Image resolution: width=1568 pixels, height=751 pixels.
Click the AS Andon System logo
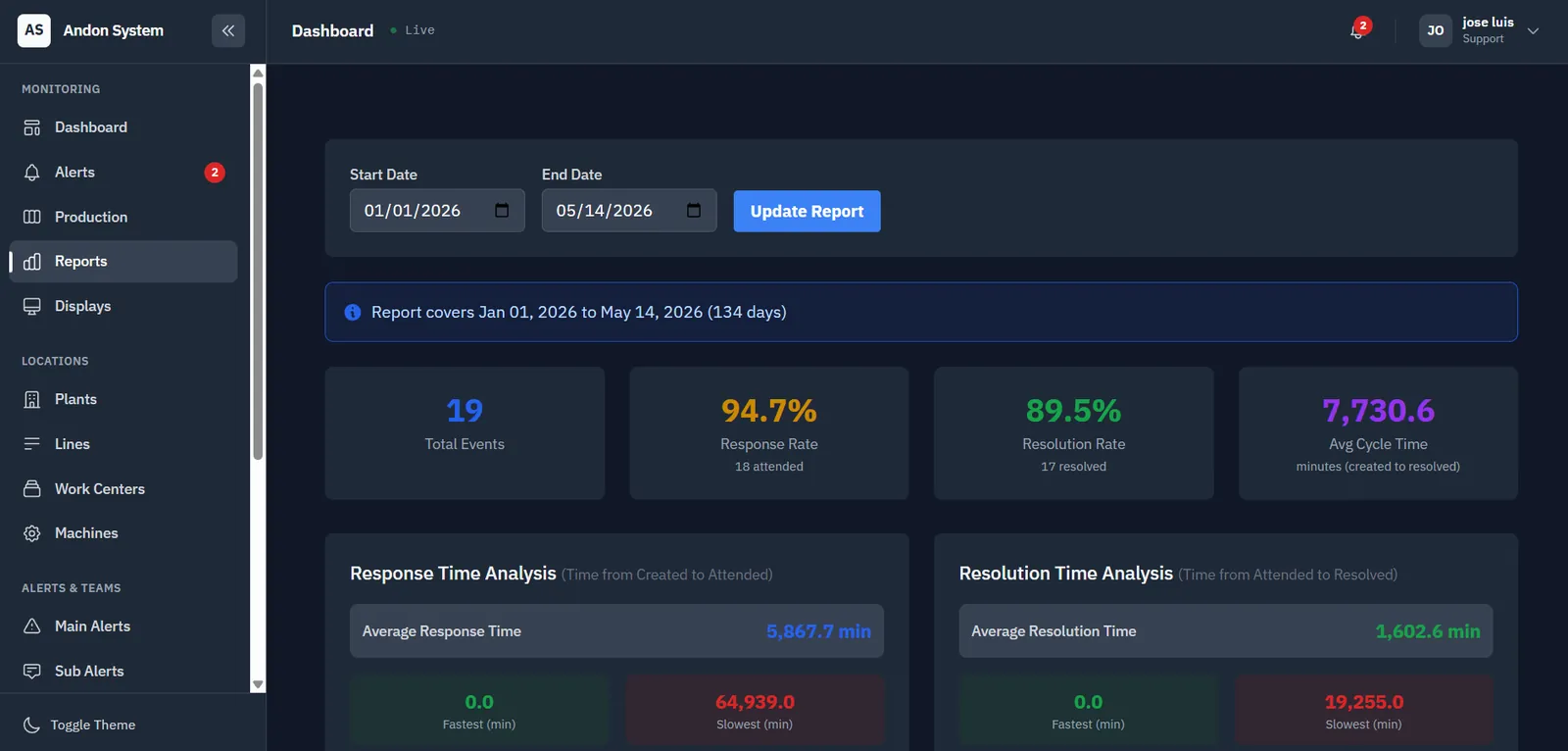pyautogui.click(x=34, y=30)
